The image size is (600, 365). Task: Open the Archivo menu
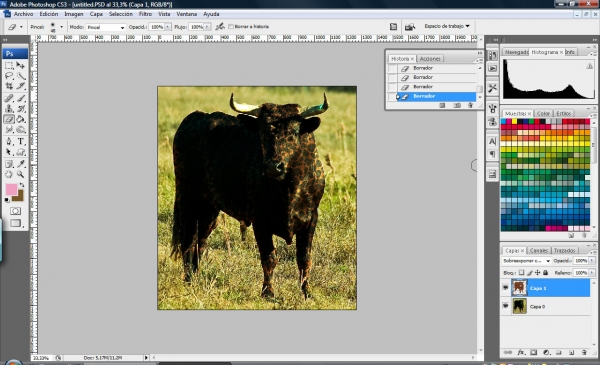point(23,14)
